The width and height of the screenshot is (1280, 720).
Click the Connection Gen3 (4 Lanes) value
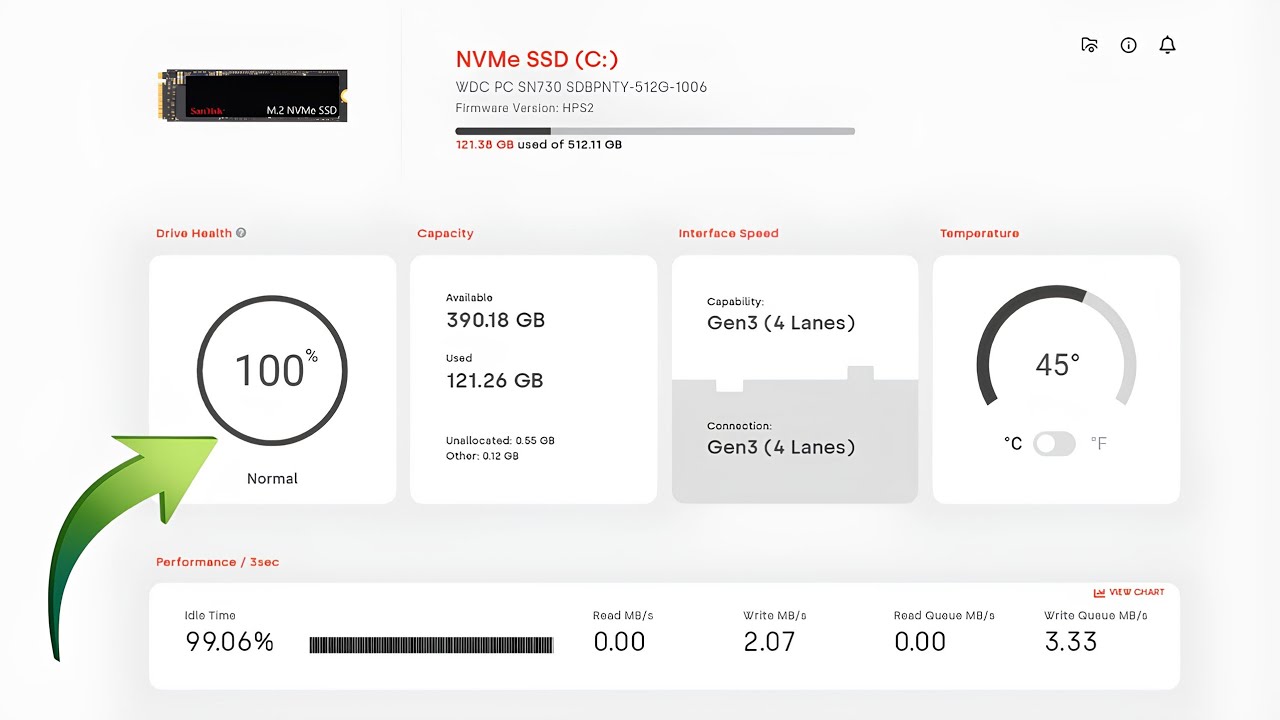coord(781,447)
